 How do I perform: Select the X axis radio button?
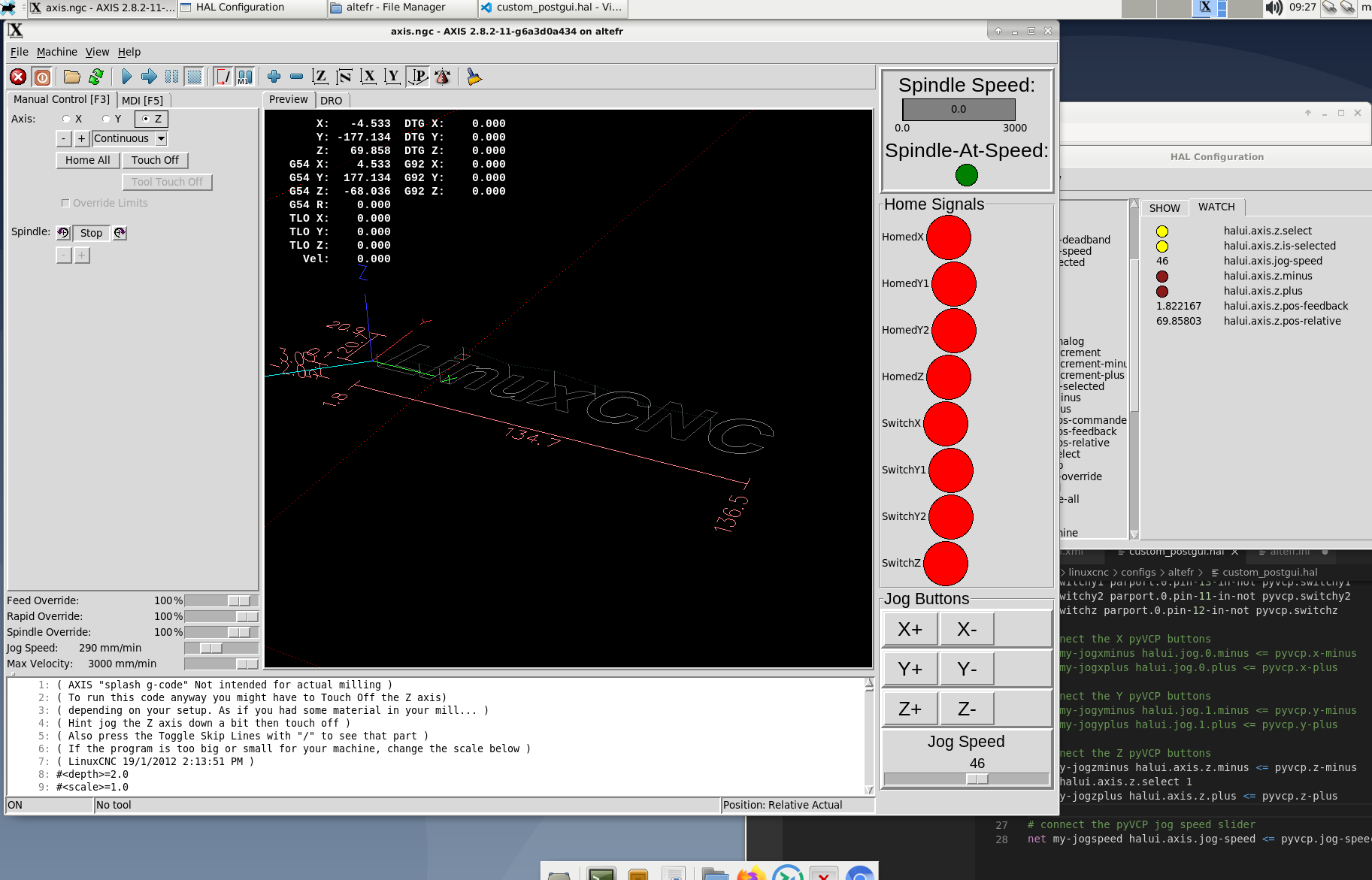coord(66,119)
